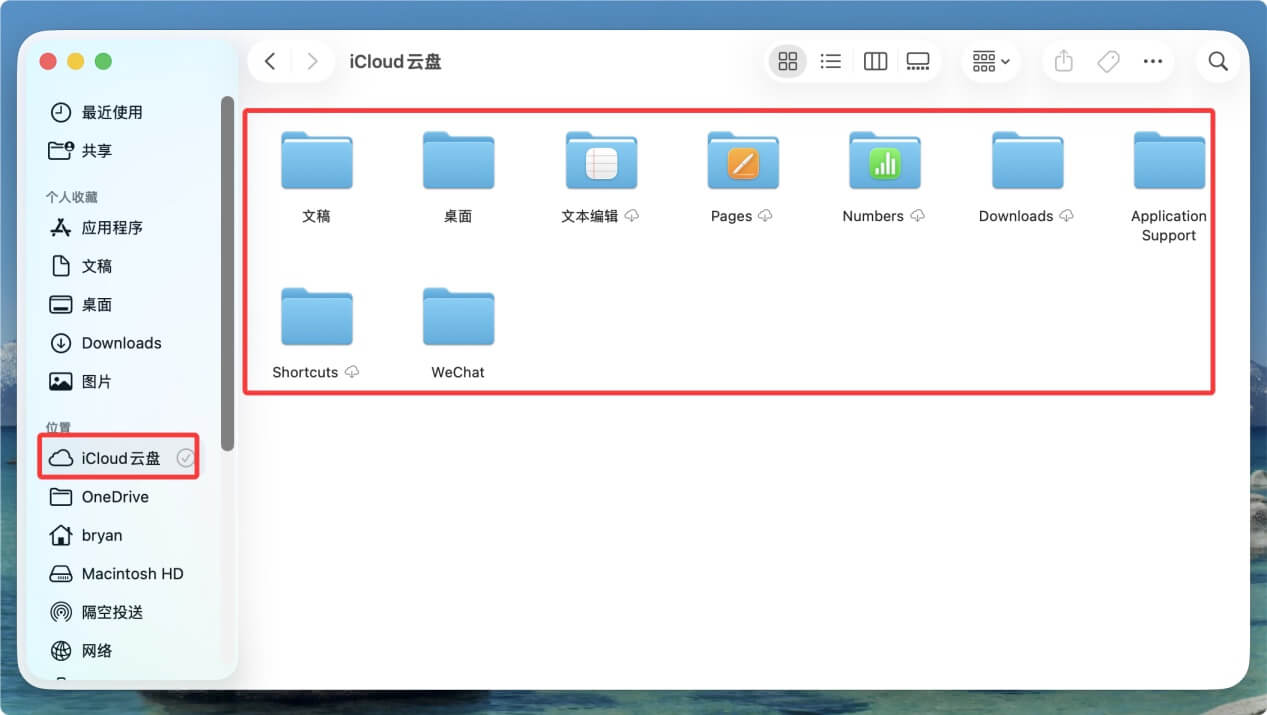Download the Shortcuts folder via cloud icon

point(352,372)
